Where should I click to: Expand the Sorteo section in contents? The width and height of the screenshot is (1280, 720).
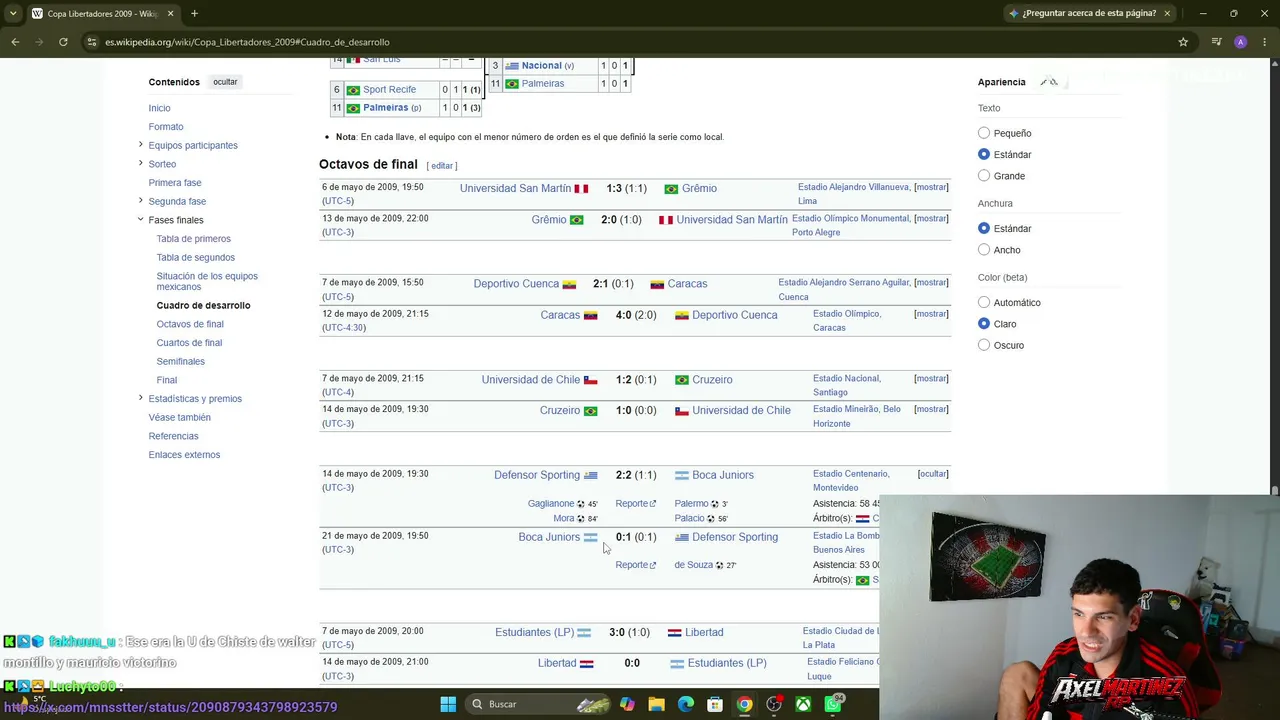coord(140,164)
